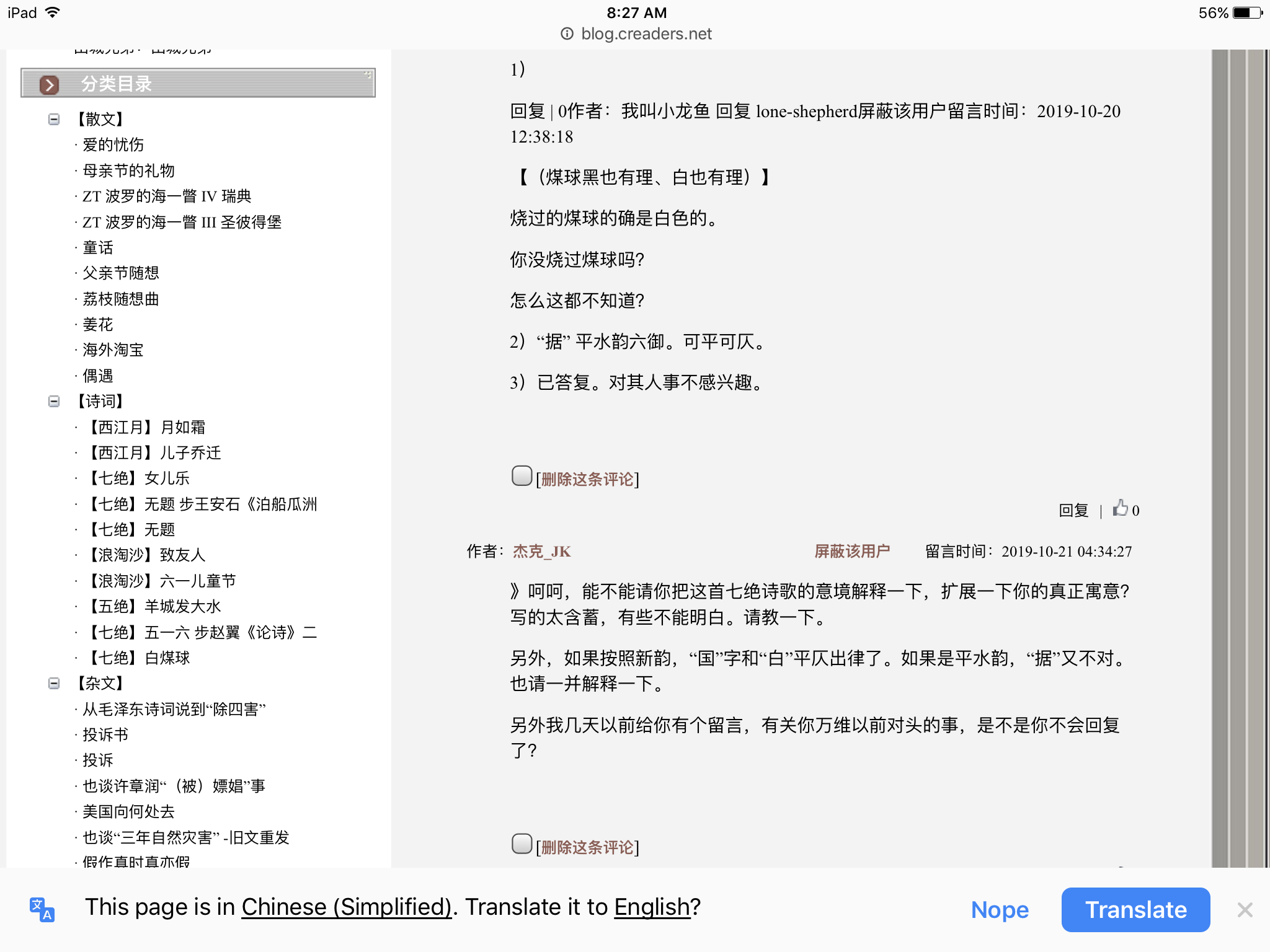Collapse the 【杂文】 section

(x=54, y=683)
